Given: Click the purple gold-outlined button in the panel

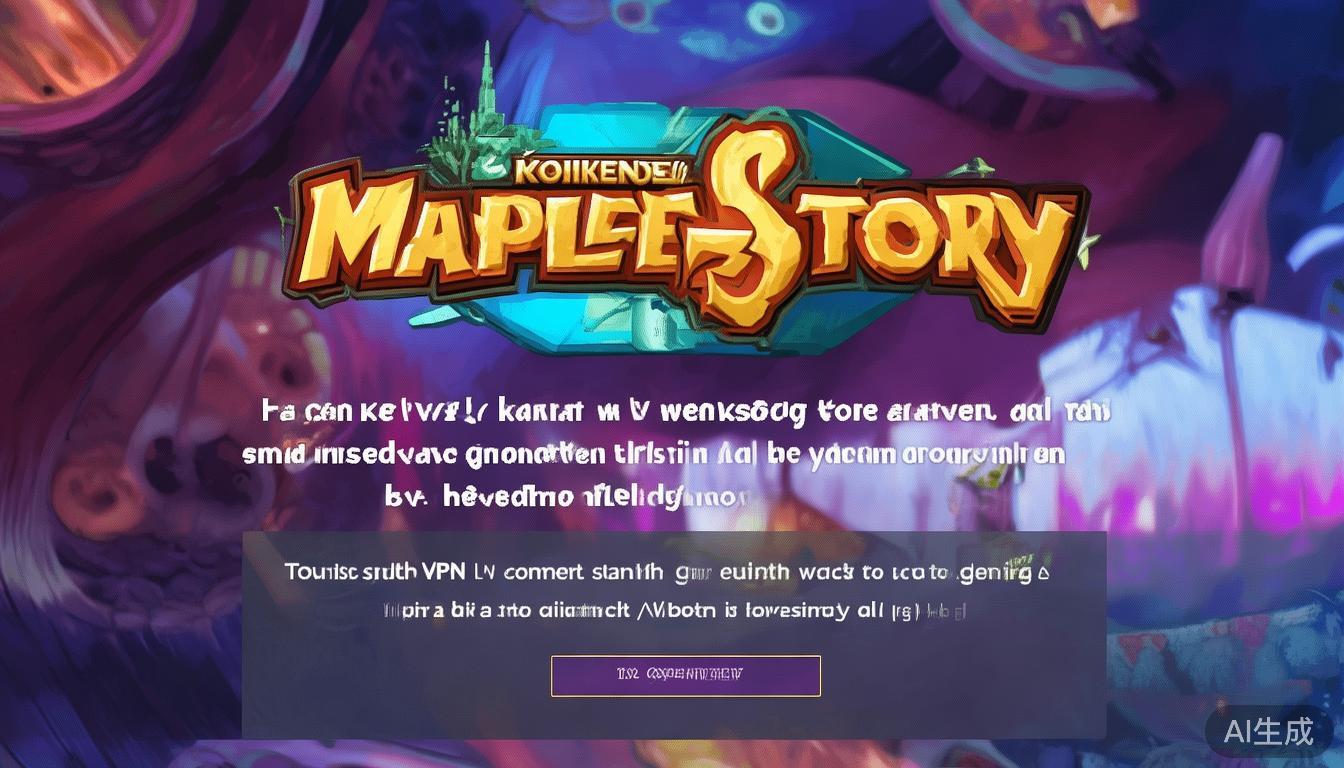Looking at the screenshot, I should pyautogui.click(x=685, y=675).
